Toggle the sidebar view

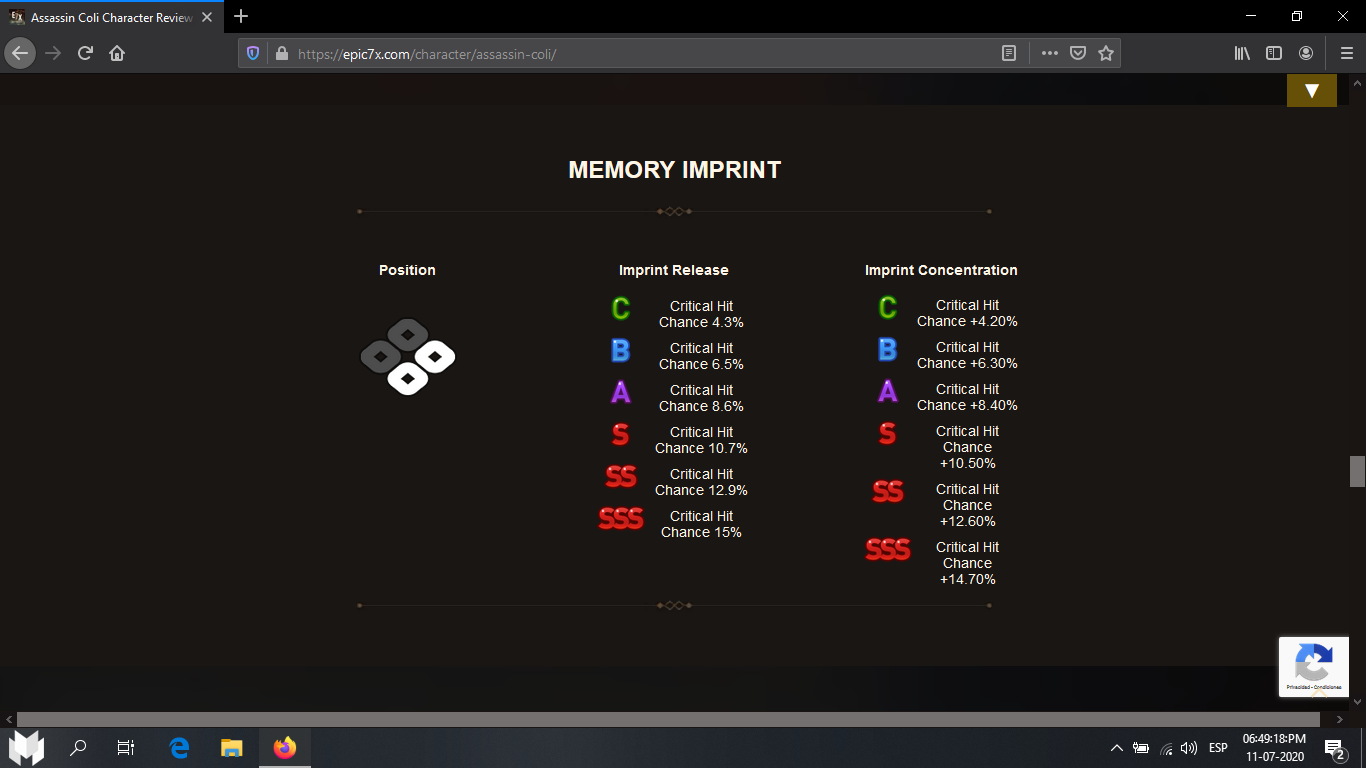coord(1274,54)
